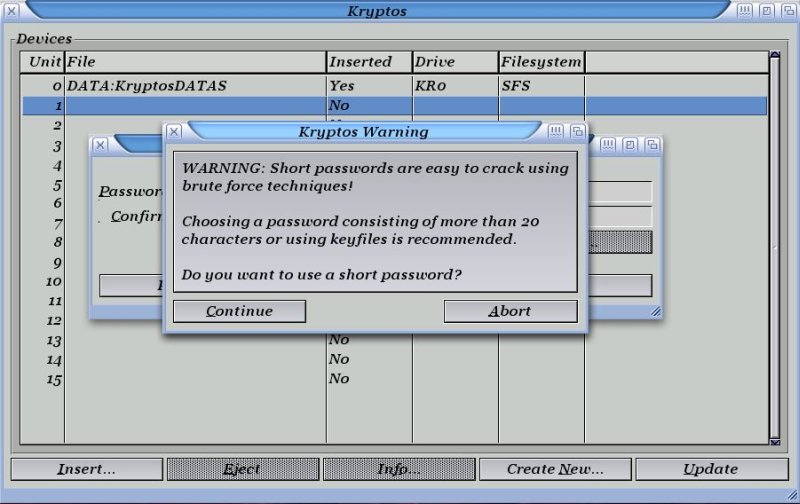
Task: Click unit number 11 in the list
Action: (x=55, y=301)
